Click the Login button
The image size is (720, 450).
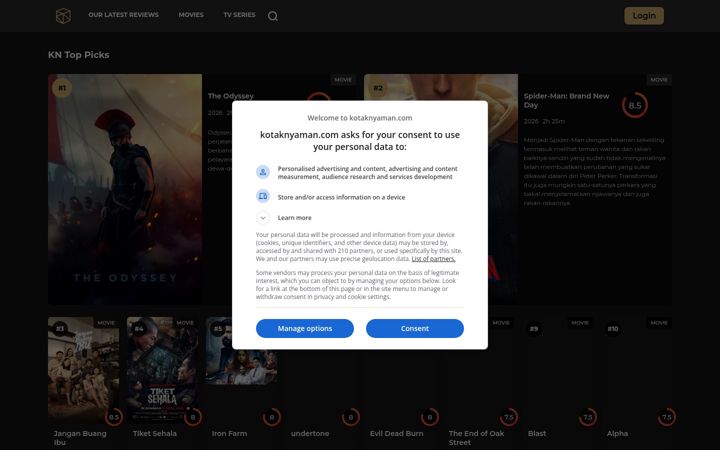coord(644,16)
